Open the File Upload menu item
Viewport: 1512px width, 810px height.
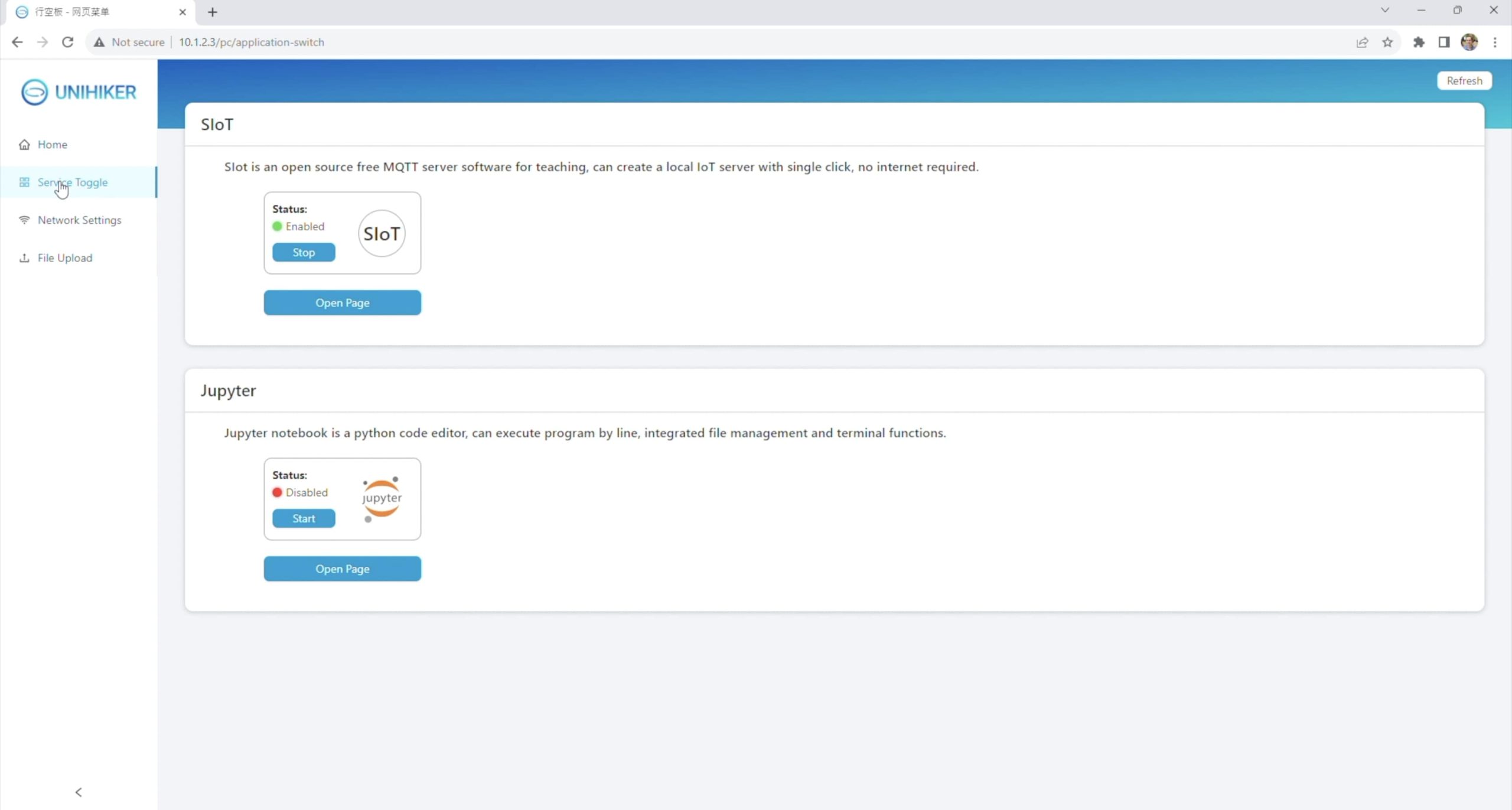tap(65, 258)
